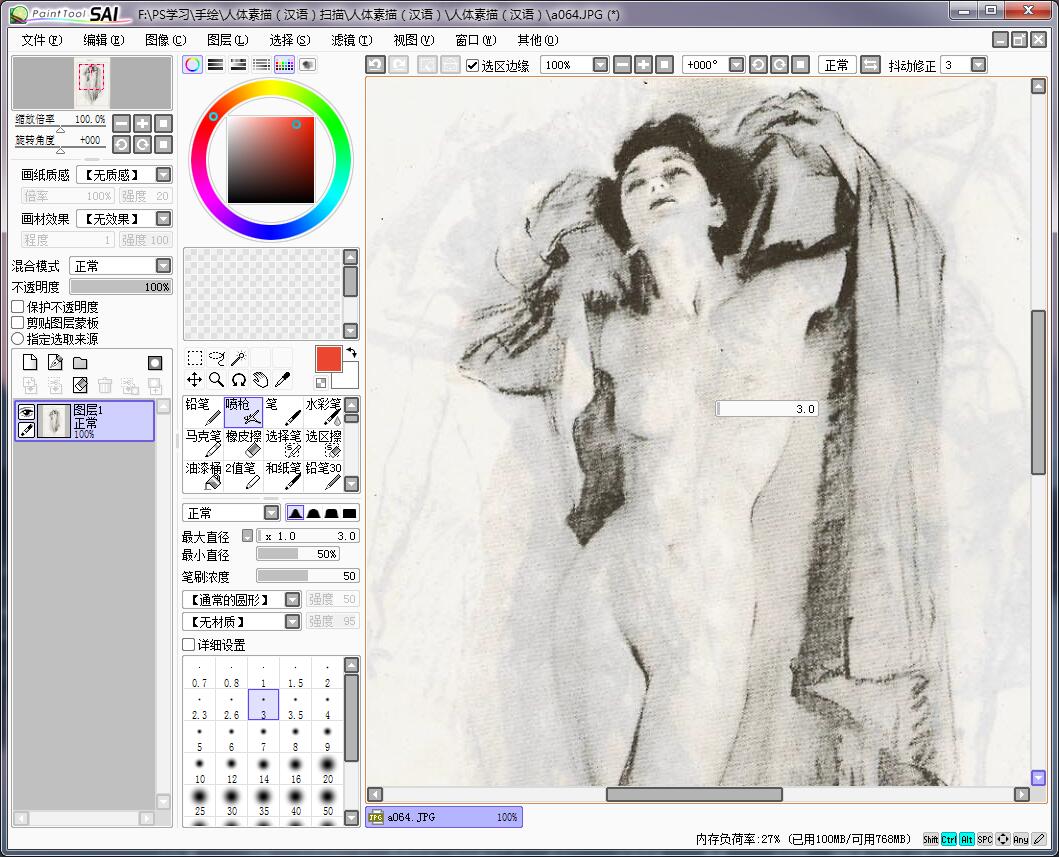Choose the 喷枪 airbrush tool
The image size is (1059, 857).
[x=243, y=411]
